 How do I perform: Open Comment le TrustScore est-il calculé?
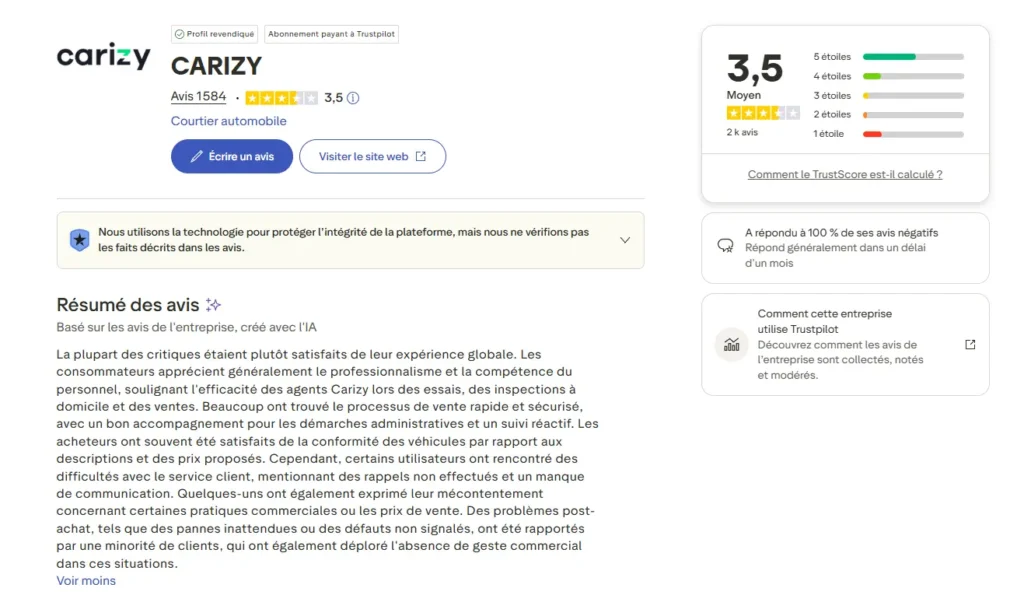[844, 174]
